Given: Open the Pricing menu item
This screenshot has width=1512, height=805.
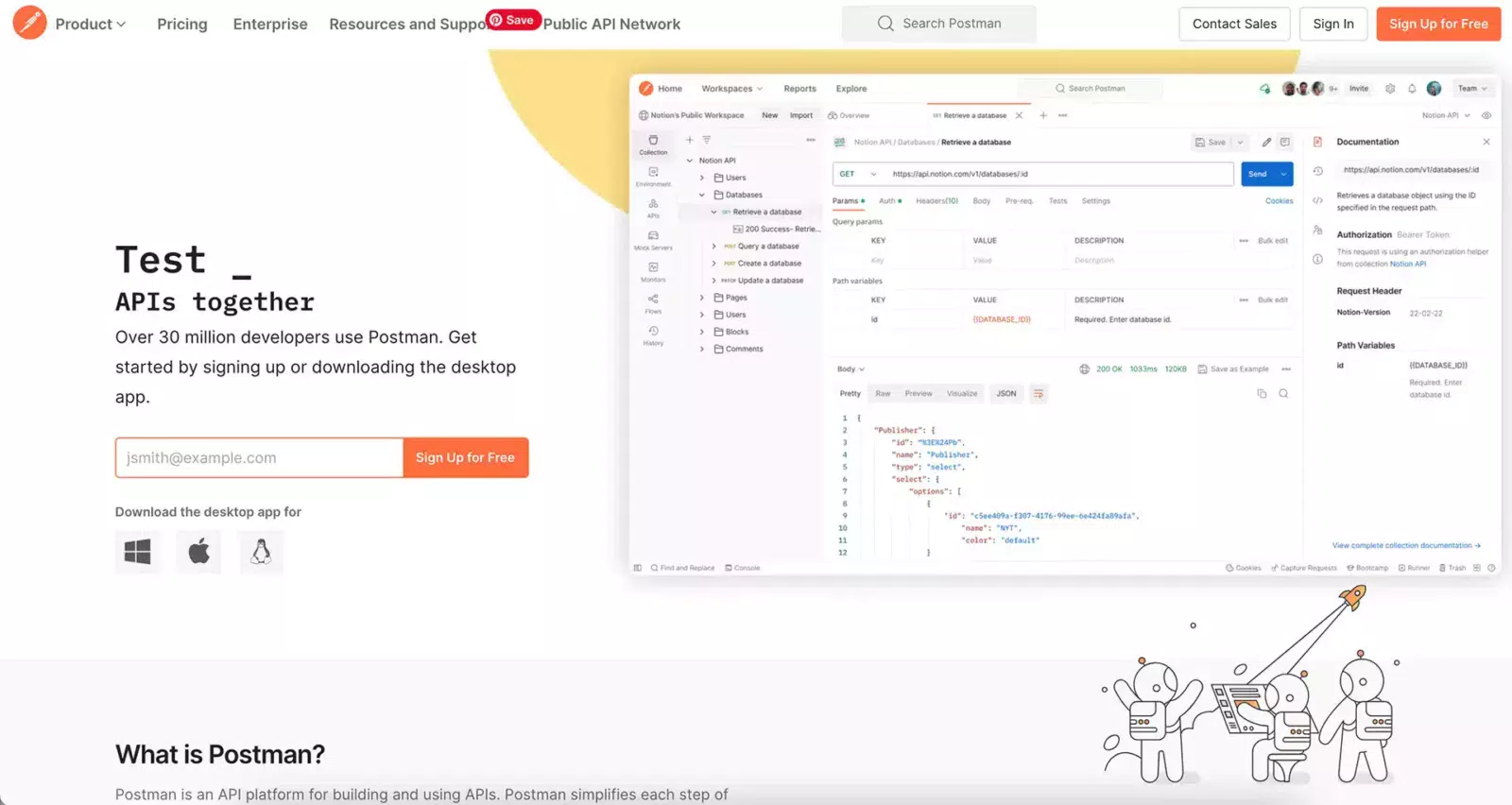Looking at the screenshot, I should 181,24.
